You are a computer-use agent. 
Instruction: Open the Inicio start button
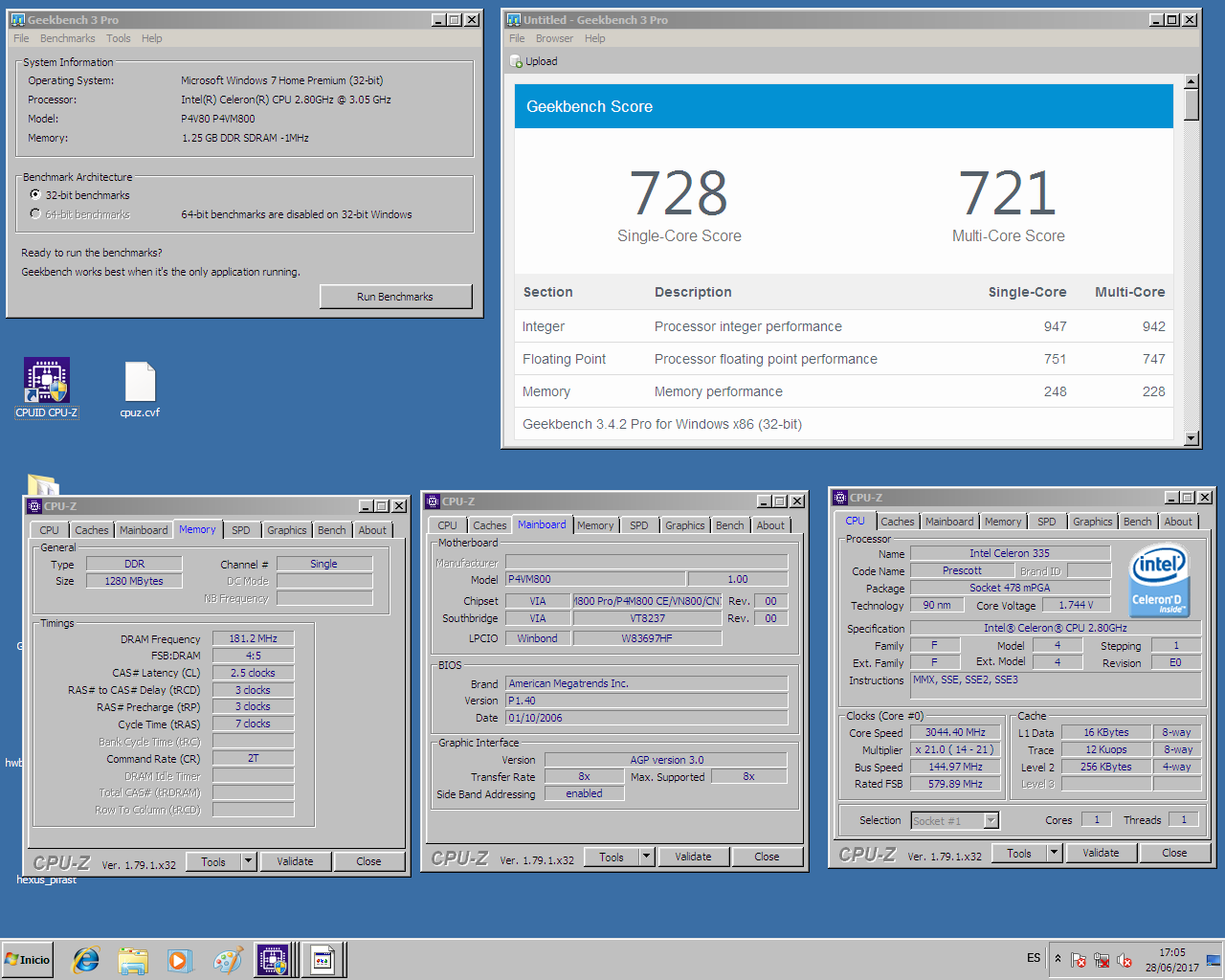pos(28,960)
